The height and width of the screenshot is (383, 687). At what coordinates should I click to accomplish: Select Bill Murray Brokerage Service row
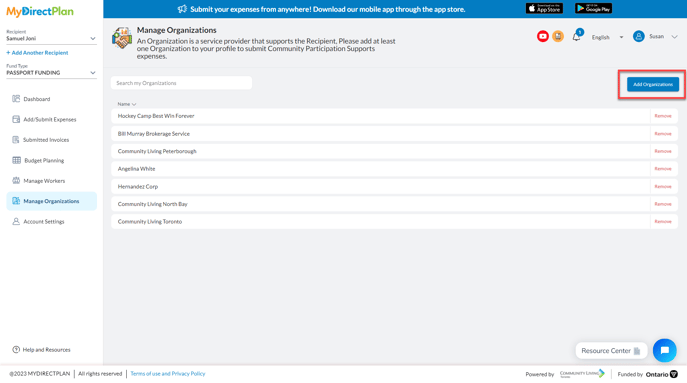coord(394,134)
